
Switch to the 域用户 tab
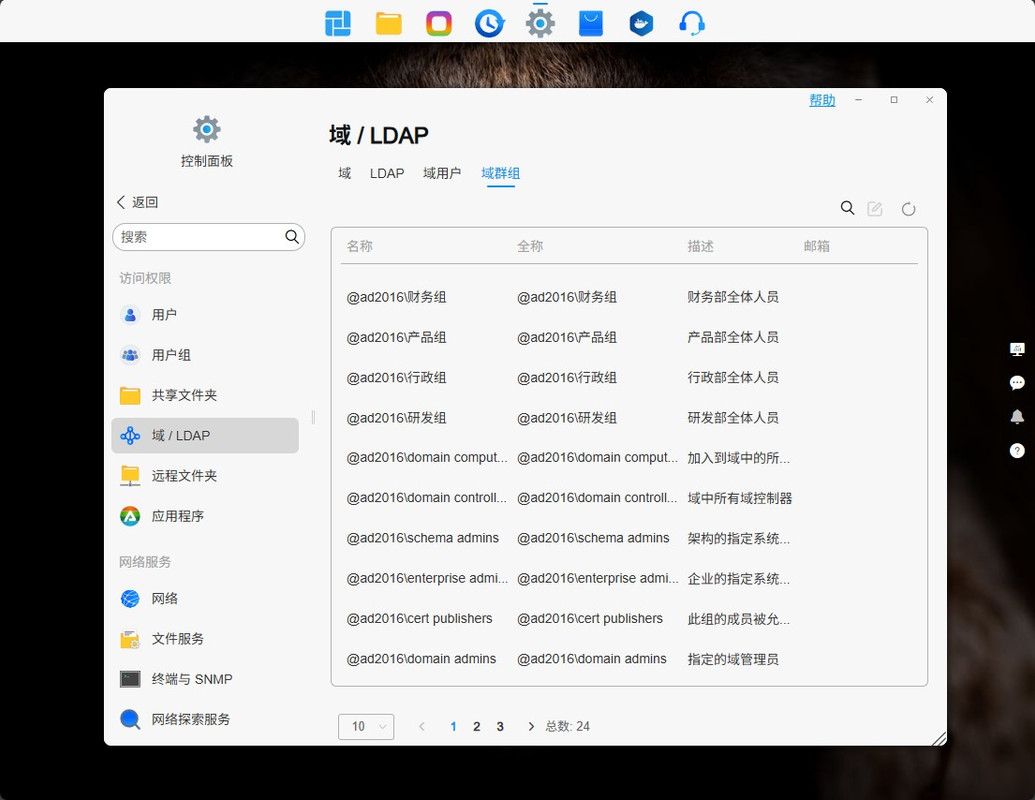pyautogui.click(x=442, y=174)
